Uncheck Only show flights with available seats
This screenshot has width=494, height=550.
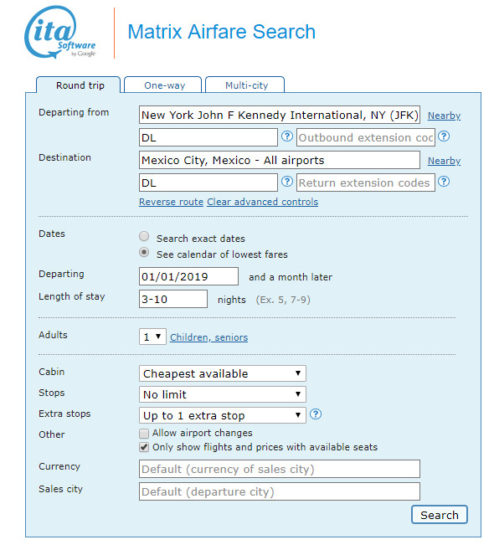coord(144,447)
